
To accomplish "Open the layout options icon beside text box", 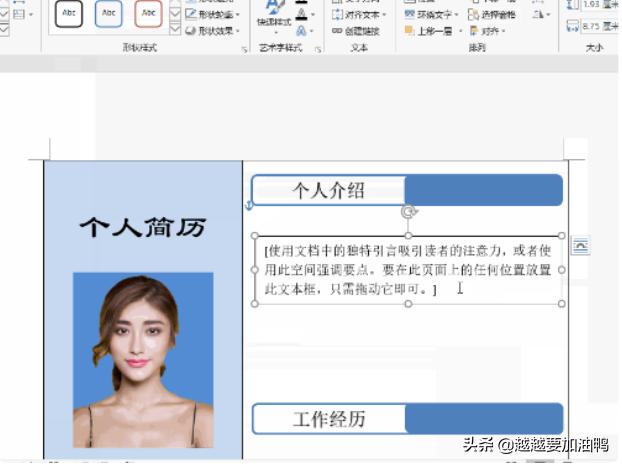I will click(x=580, y=247).
